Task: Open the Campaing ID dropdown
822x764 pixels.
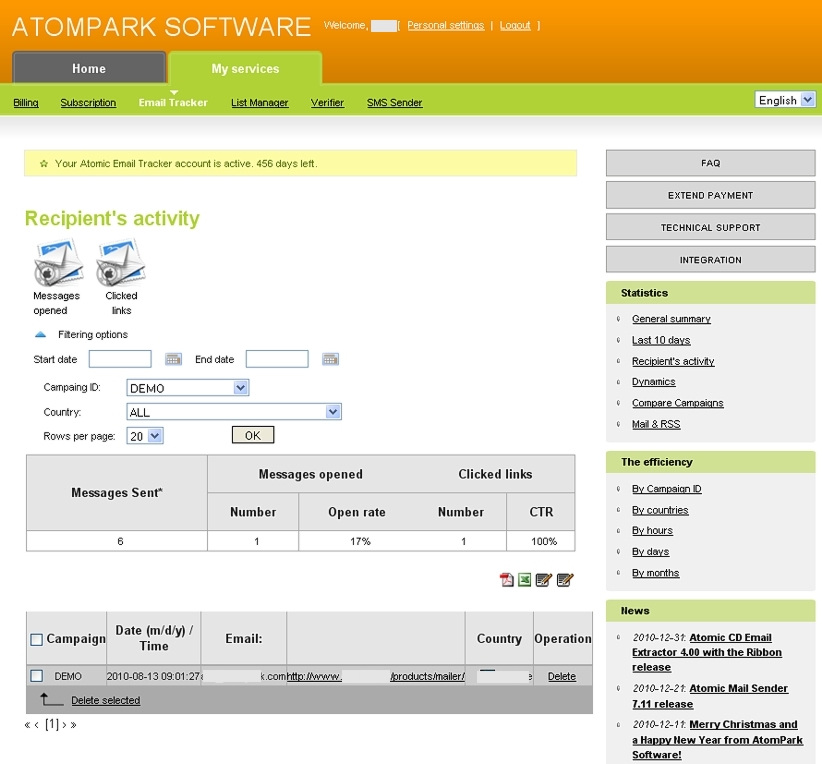Action: pyautogui.click(x=188, y=388)
